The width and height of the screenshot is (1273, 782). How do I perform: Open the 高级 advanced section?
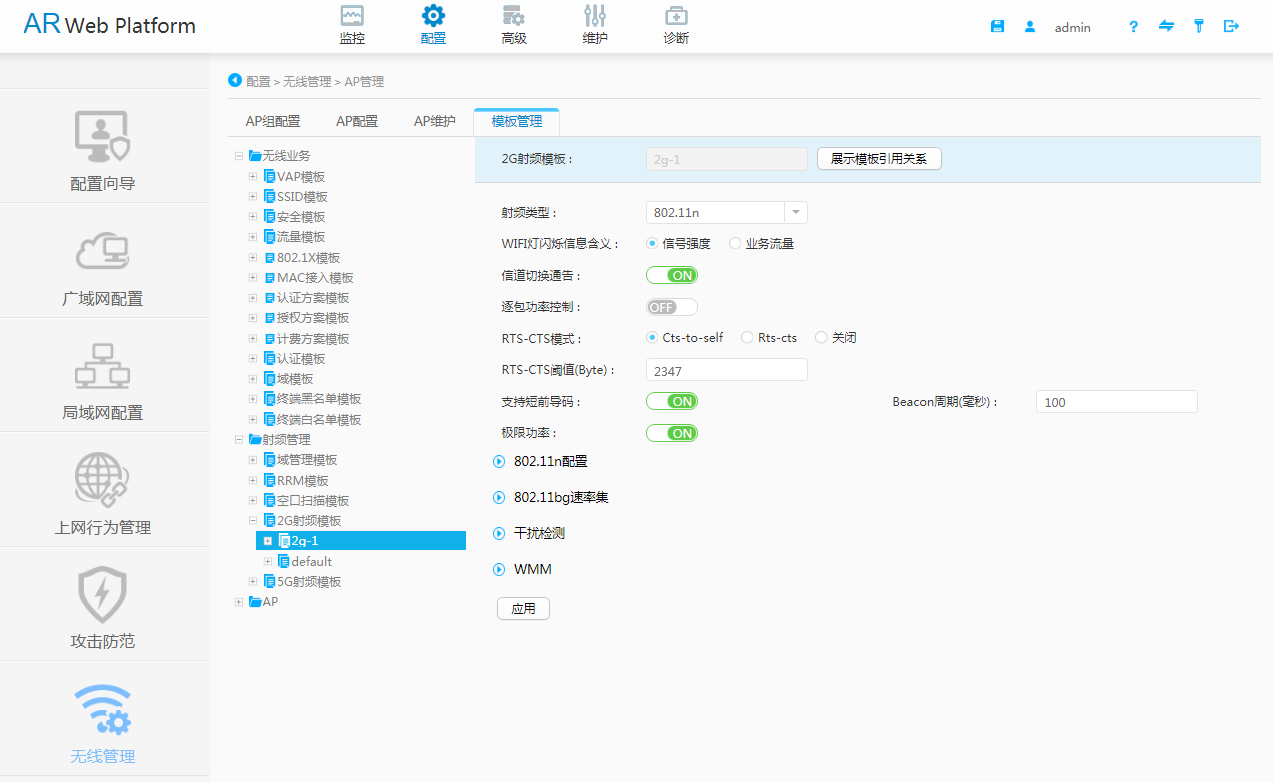[514, 26]
